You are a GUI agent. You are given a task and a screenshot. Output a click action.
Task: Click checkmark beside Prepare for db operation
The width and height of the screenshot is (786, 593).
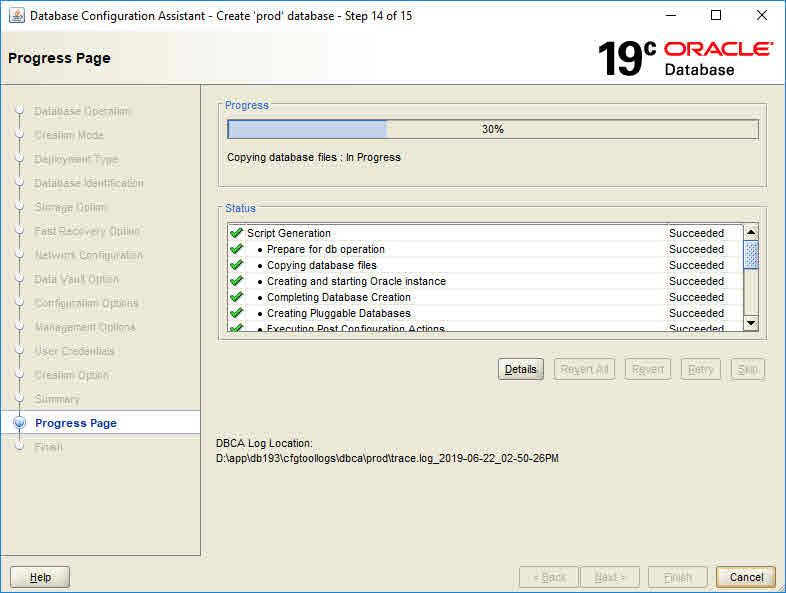click(x=236, y=249)
